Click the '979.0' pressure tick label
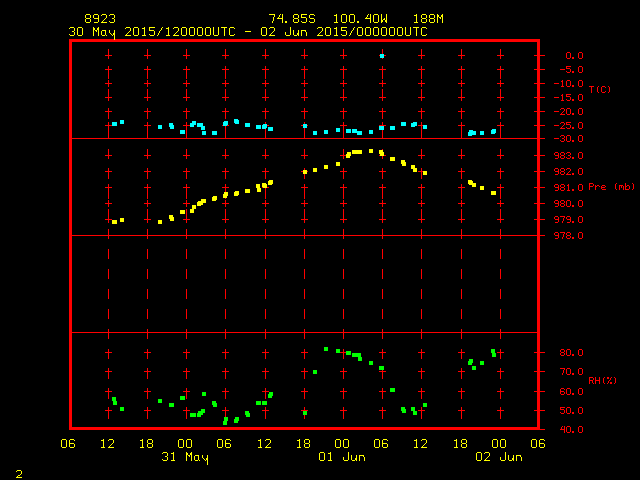The height and width of the screenshot is (480, 640). pyautogui.click(x=569, y=220)
